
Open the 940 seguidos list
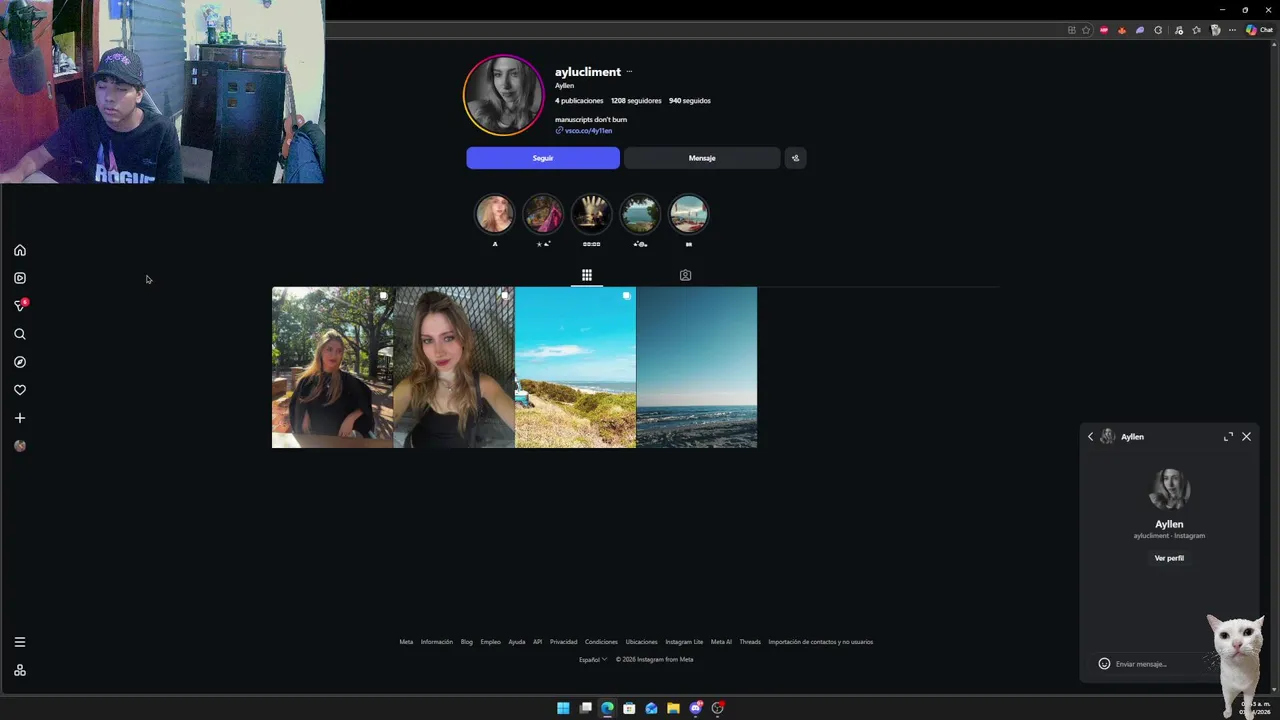point(690,101)
